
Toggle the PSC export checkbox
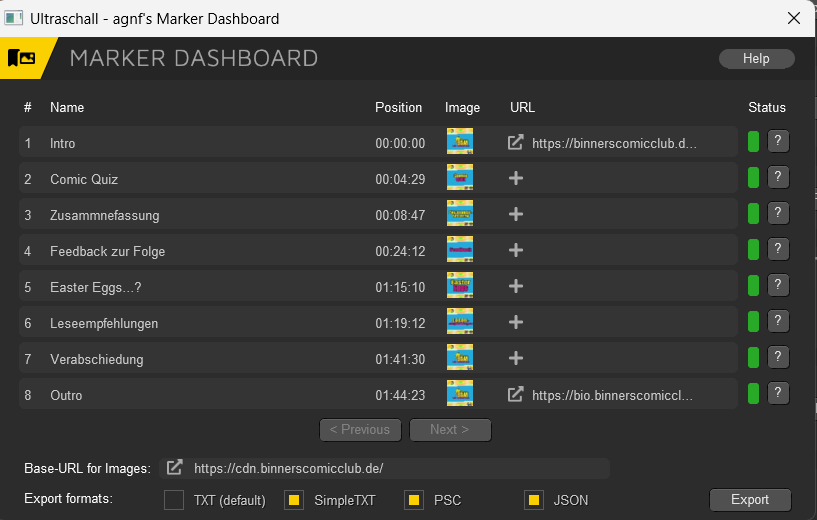(x=414, y=500)
